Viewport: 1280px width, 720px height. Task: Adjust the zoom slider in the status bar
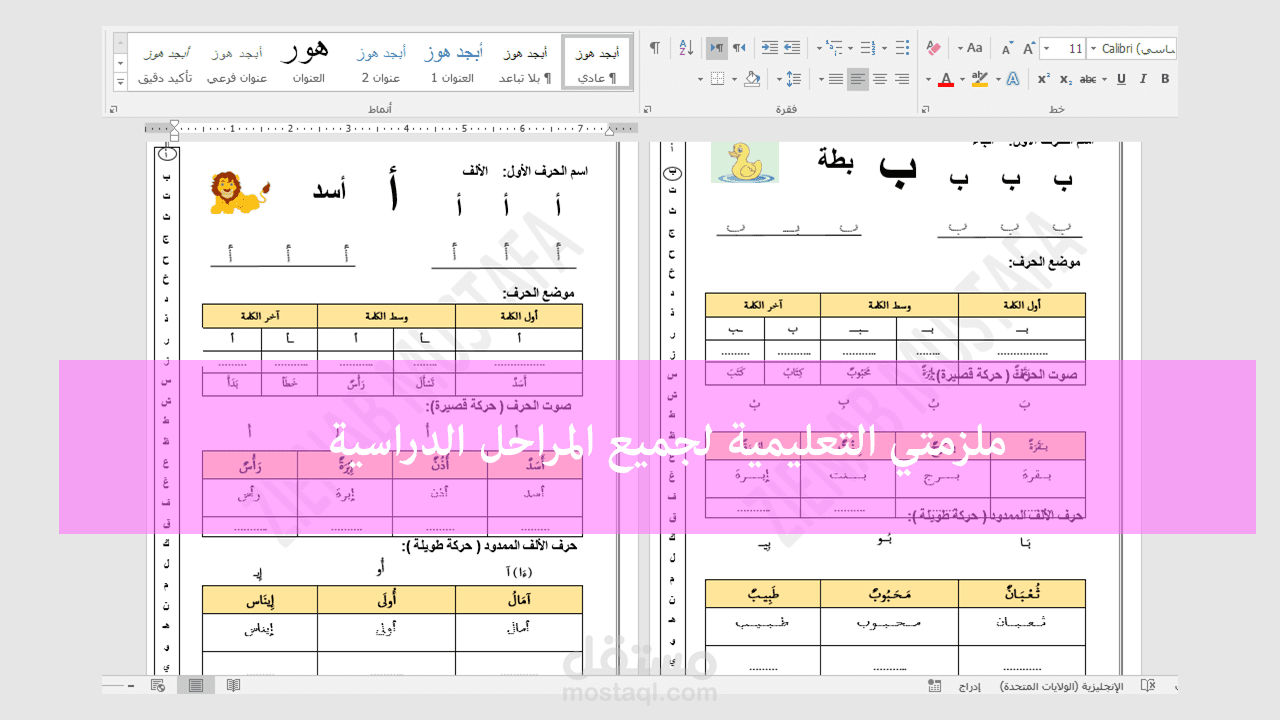[130, 685]
